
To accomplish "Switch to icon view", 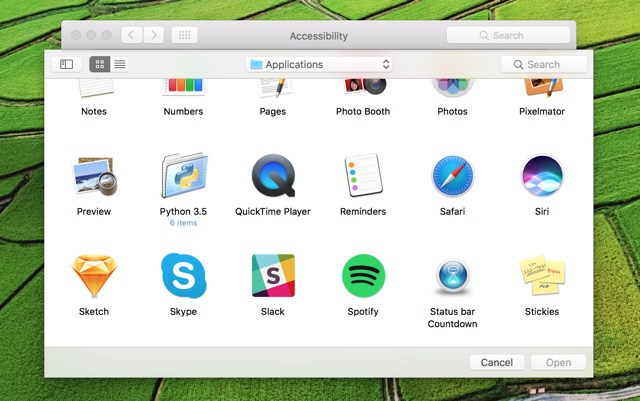I will [100, 64].
